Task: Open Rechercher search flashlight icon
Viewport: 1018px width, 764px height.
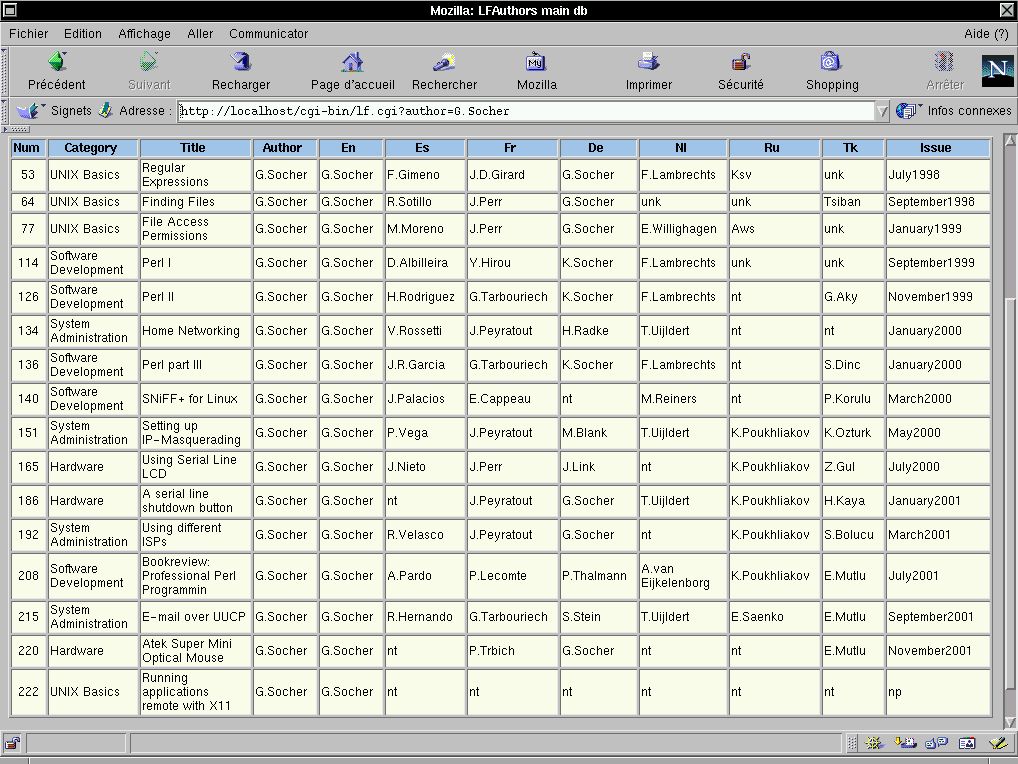Action: click(444, 63)
